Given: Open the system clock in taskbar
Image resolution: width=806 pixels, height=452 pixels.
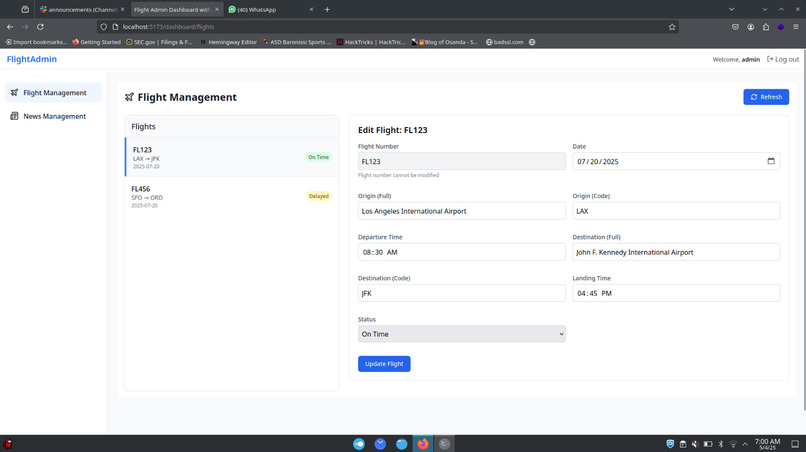Looking at the screenshot, I should [767, 444].
